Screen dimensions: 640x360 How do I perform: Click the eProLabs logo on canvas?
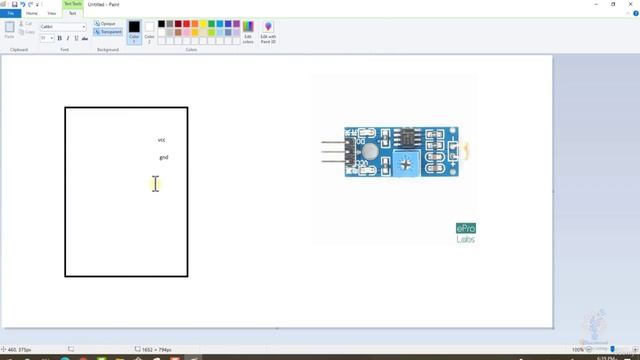(466, 233)
